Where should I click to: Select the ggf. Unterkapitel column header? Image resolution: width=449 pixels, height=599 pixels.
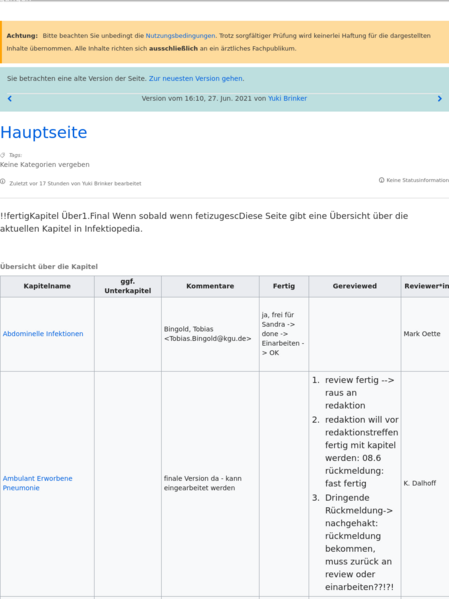click(x=128, y=286)
